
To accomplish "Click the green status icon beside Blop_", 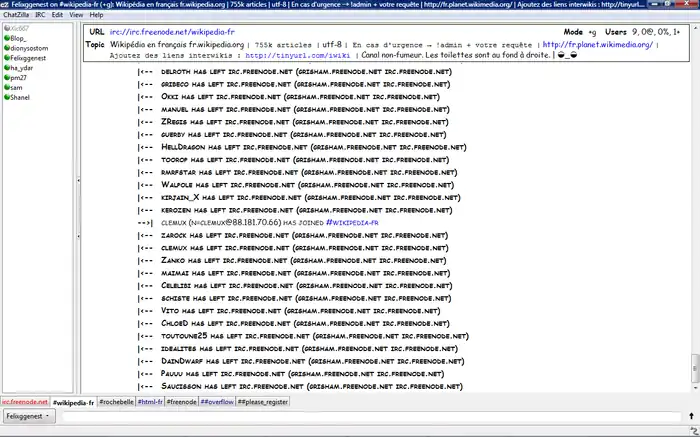I will point(6,38).
